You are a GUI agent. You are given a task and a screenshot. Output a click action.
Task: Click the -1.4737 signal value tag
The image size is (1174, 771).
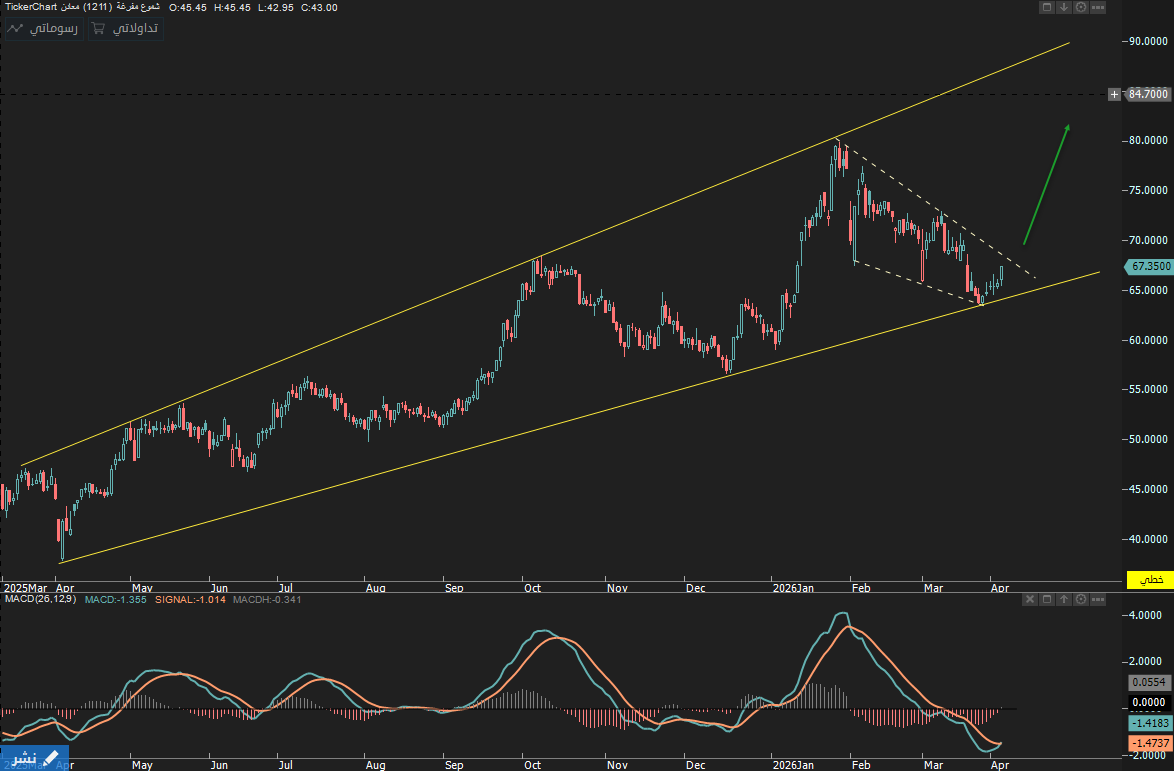1149,743
